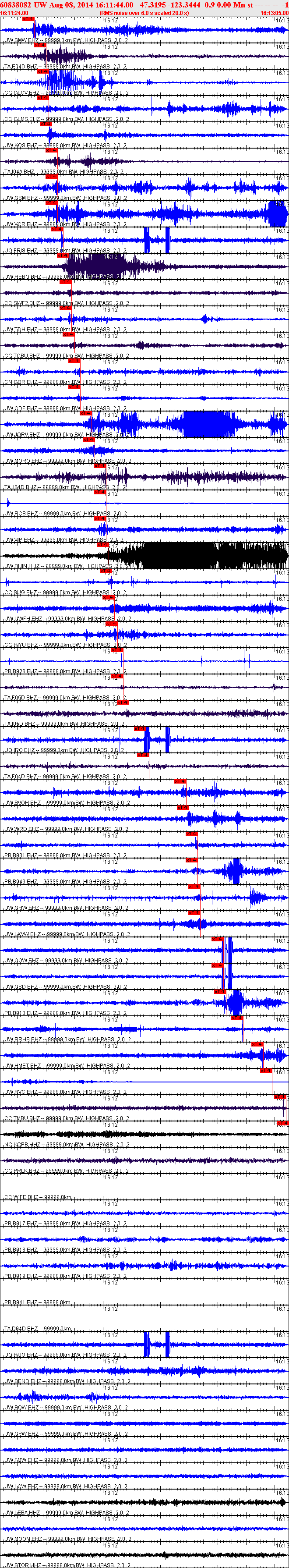Select the UW.HEBO.BHZ station label
Screen dimensions: 289x1568
pyautogui.click(x=24, y=277)
